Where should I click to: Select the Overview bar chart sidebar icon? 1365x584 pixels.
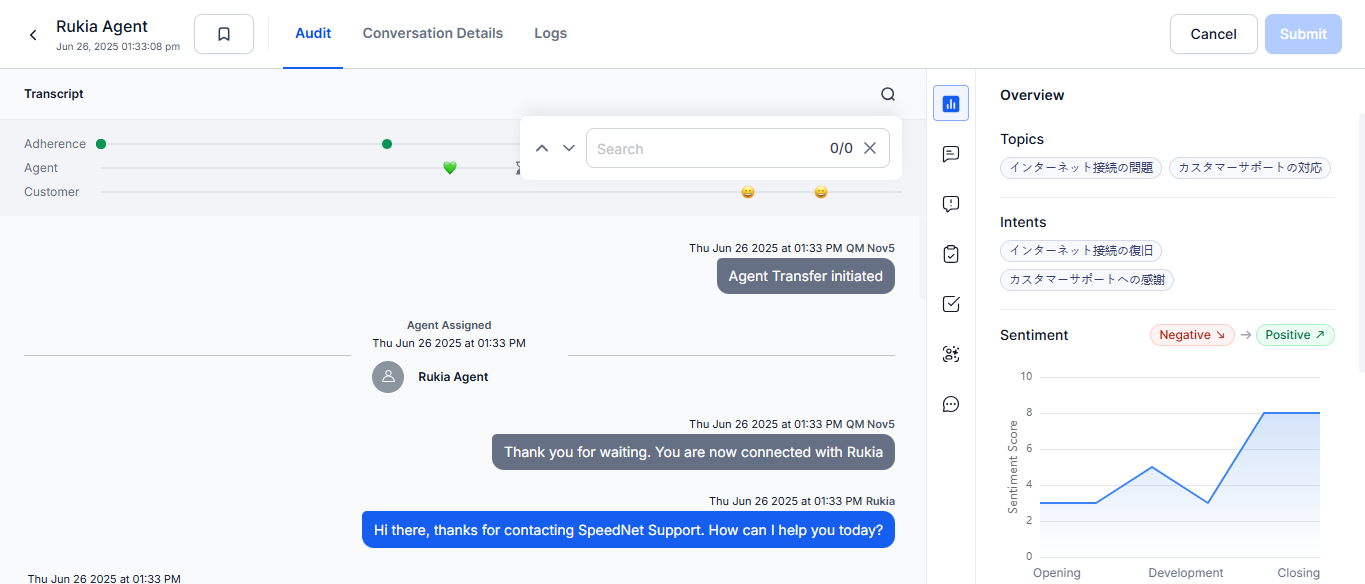[951, 103]
